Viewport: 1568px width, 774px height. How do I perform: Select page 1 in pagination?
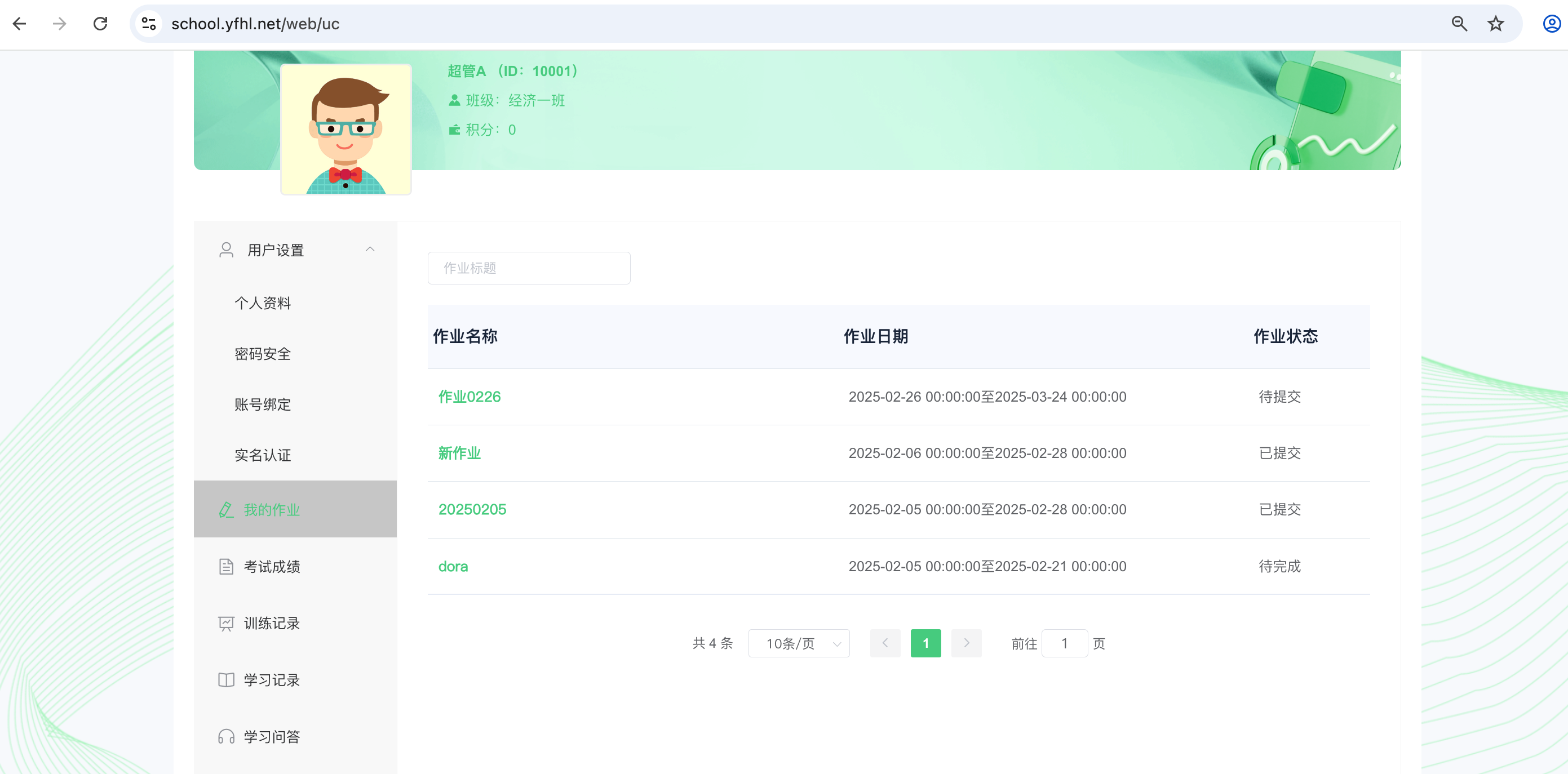(925, 643)
